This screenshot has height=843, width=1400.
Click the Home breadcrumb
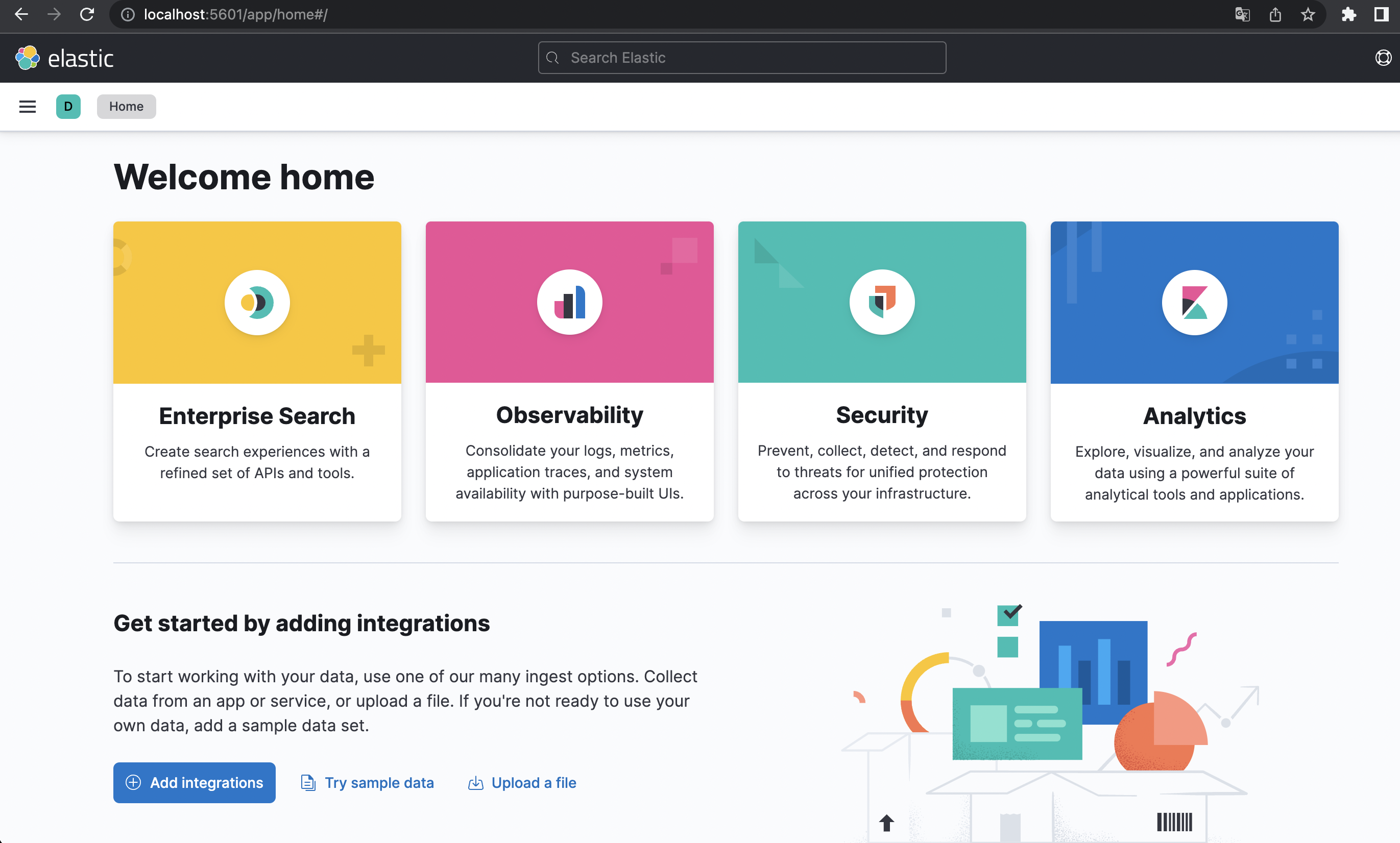[x=126, y=107]
